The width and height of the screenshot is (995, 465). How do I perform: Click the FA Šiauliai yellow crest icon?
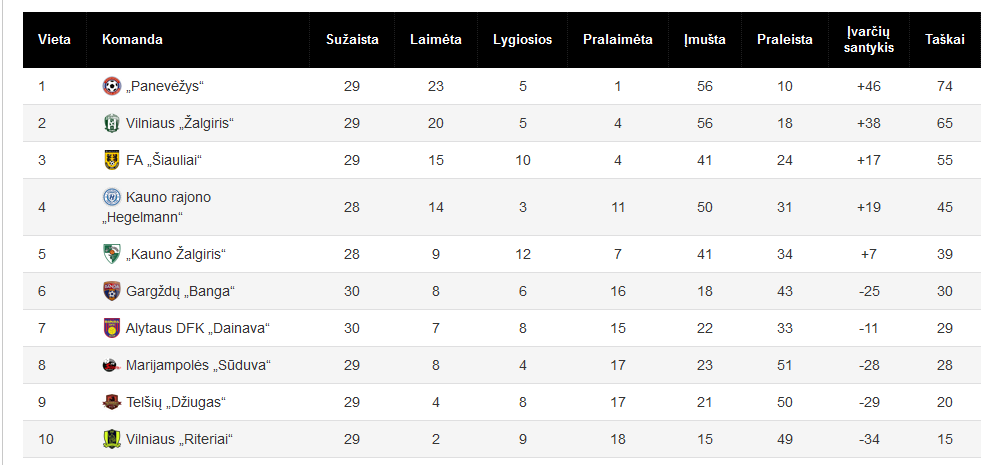112,160
